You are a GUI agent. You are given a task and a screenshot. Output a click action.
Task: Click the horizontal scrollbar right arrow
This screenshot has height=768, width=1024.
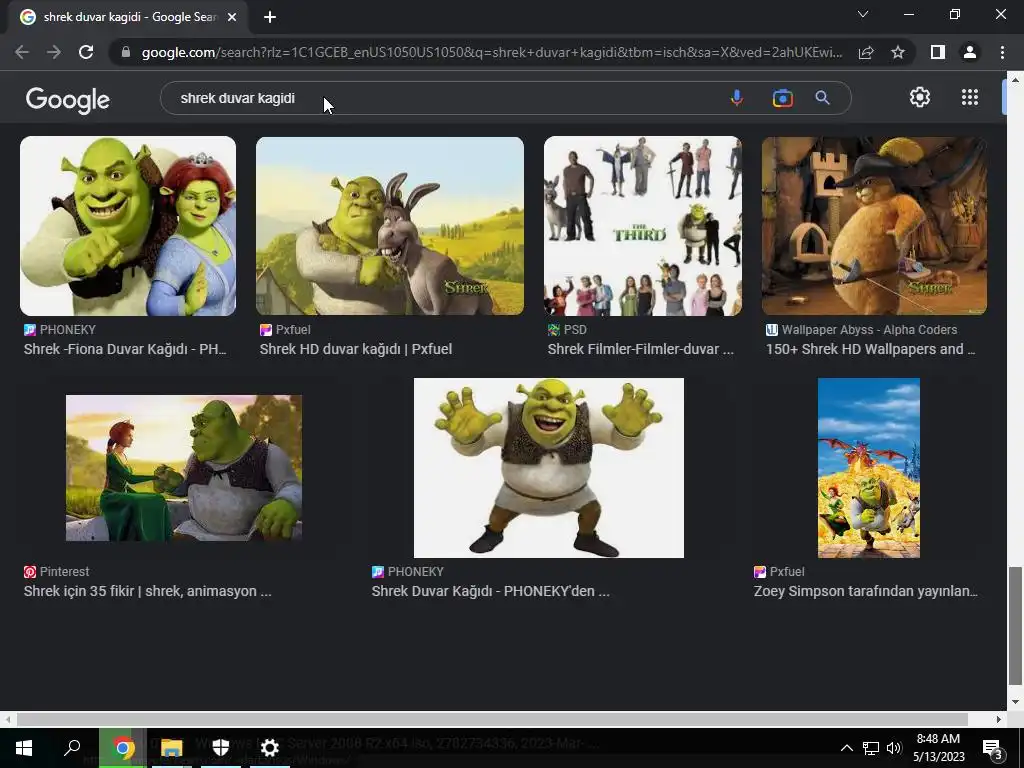[999, 719]
